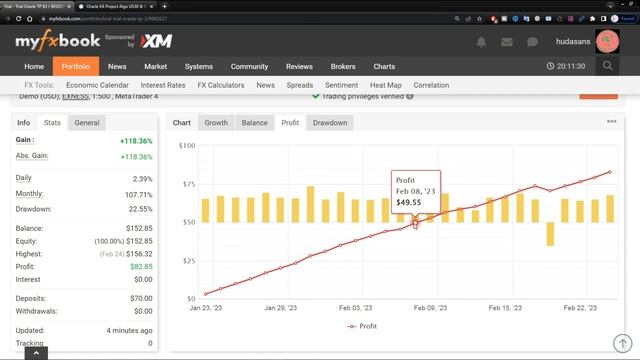Close the Oracle EA Project browser tab

[x=151, y=7]
